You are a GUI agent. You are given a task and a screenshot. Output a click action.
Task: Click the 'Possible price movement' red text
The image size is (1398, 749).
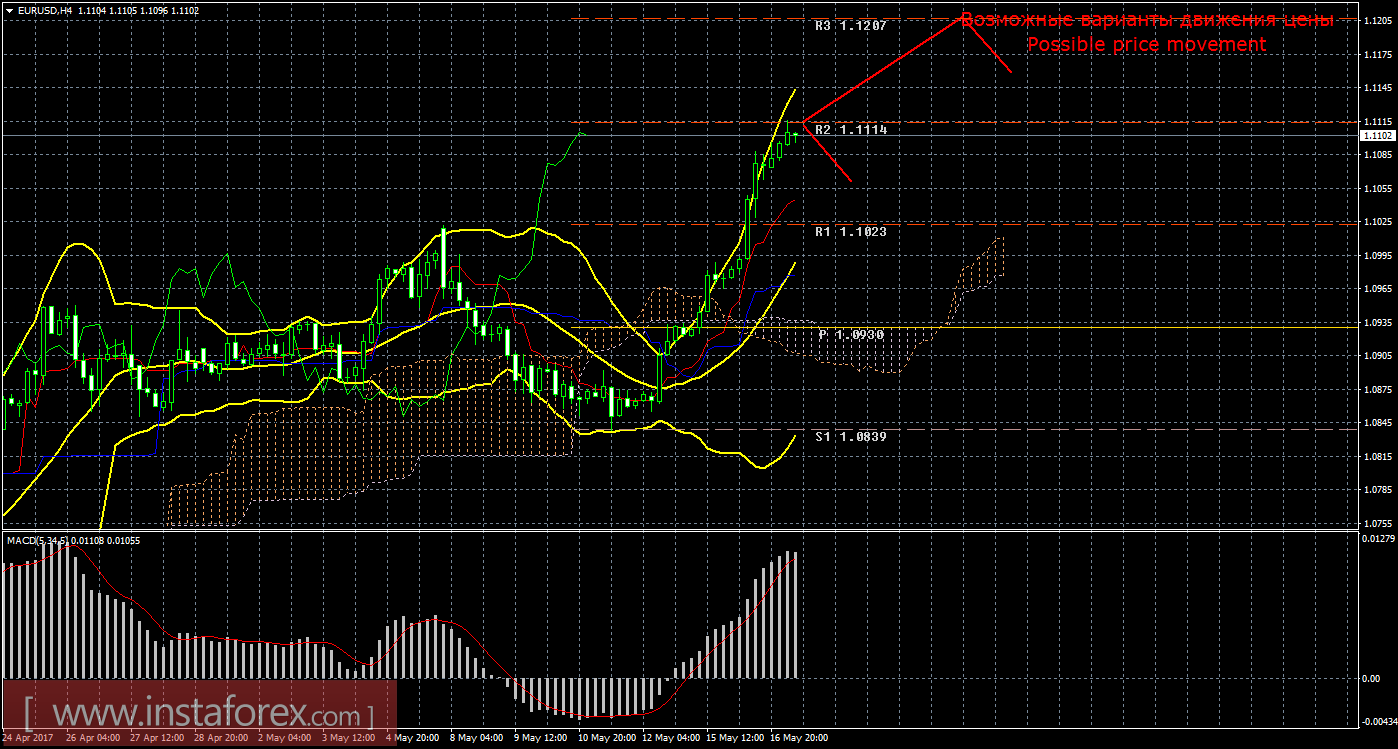point(1146,45)
